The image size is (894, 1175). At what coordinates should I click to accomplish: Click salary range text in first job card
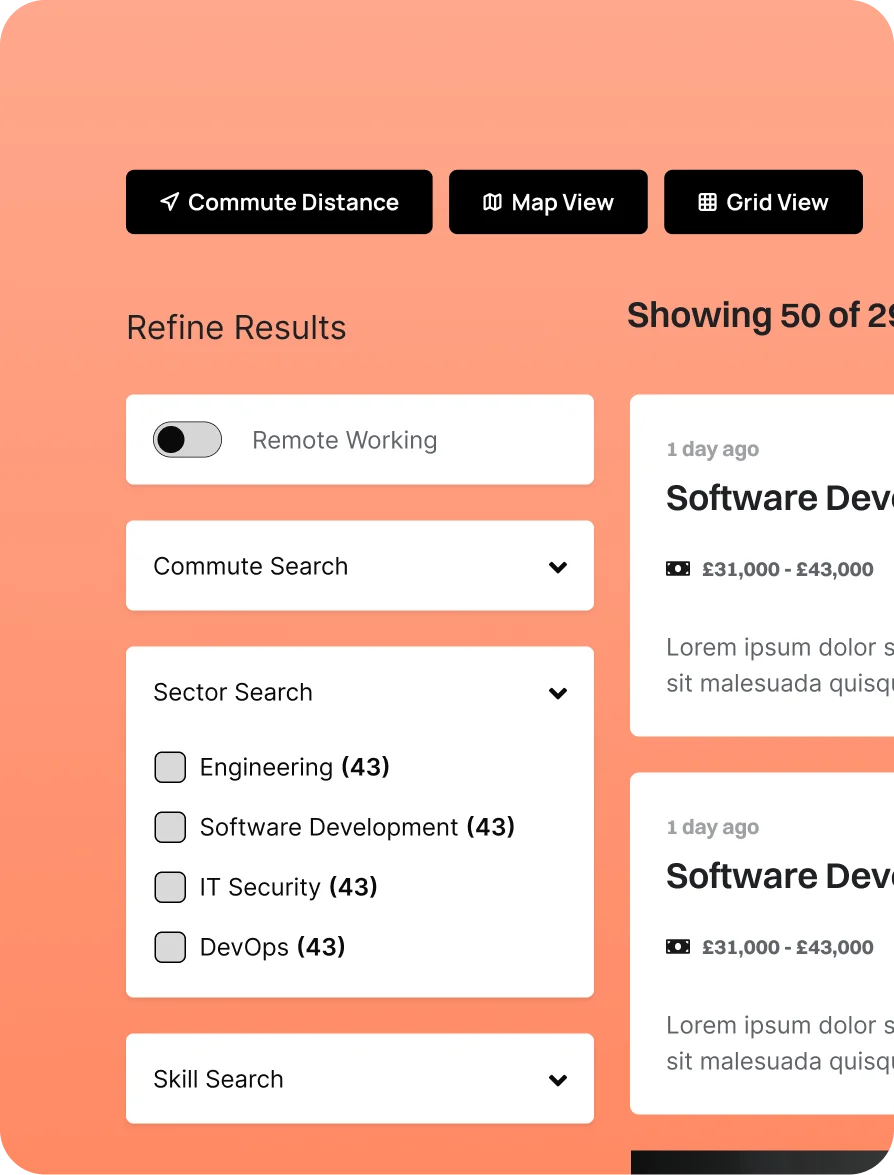tap(787, 569)
